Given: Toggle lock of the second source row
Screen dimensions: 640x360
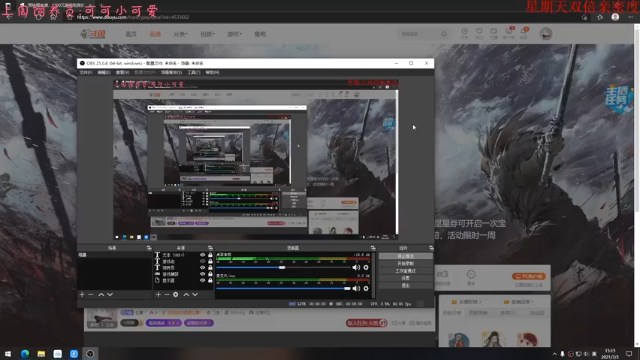Looking at the screenshot, I should (x=210, y=261).
